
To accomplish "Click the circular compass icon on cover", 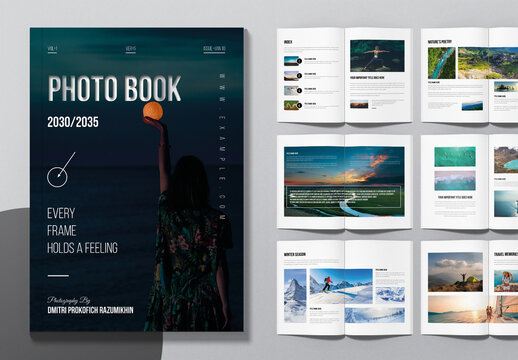I will click(61, 170).
